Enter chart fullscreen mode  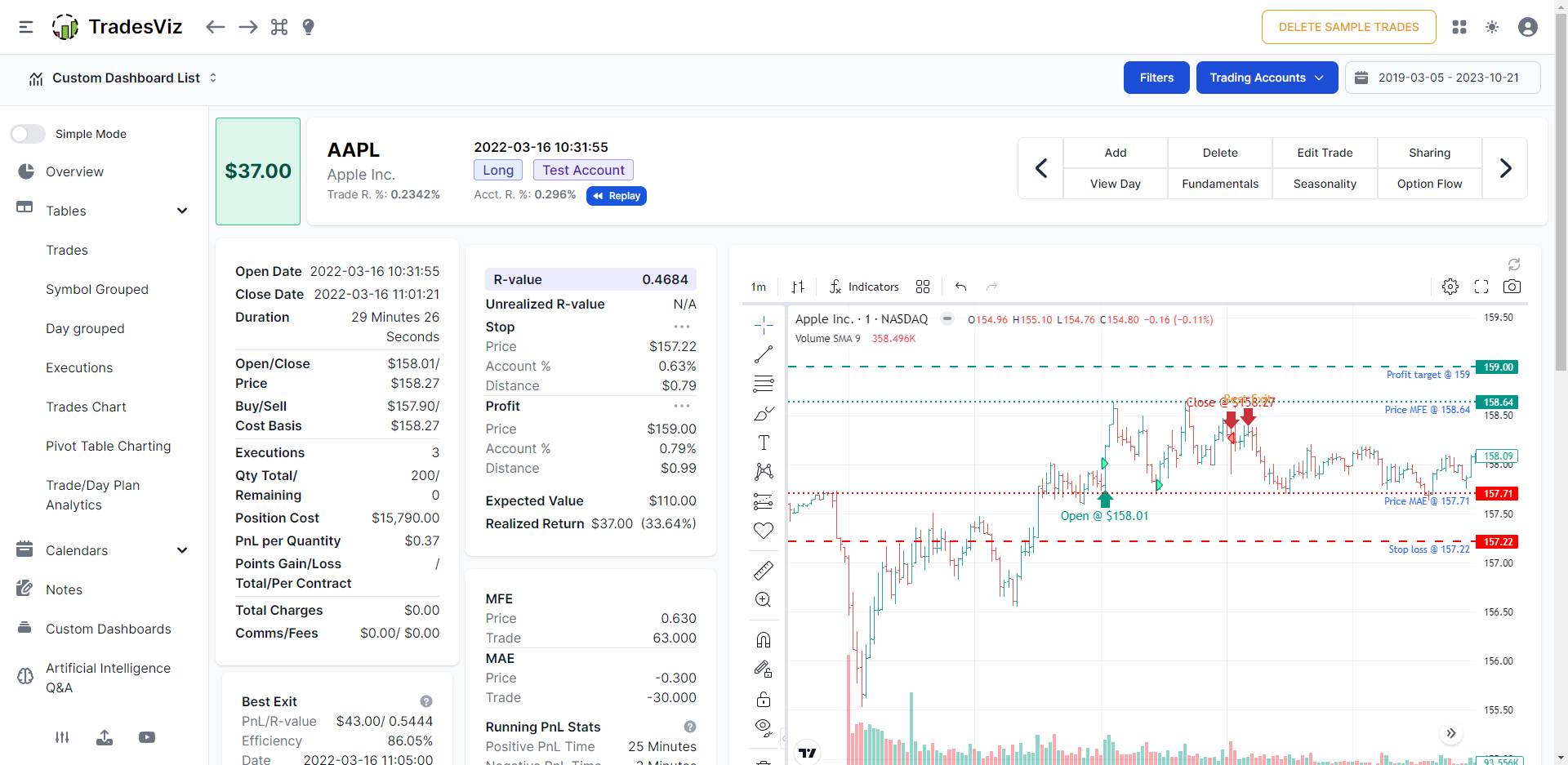pyautogui.click(x=1481, y=287)
